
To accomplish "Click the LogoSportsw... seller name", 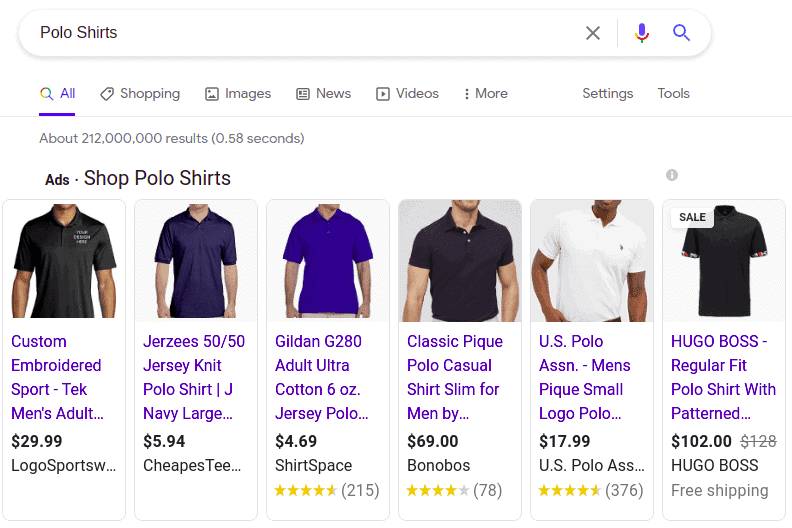I will 64,465.
